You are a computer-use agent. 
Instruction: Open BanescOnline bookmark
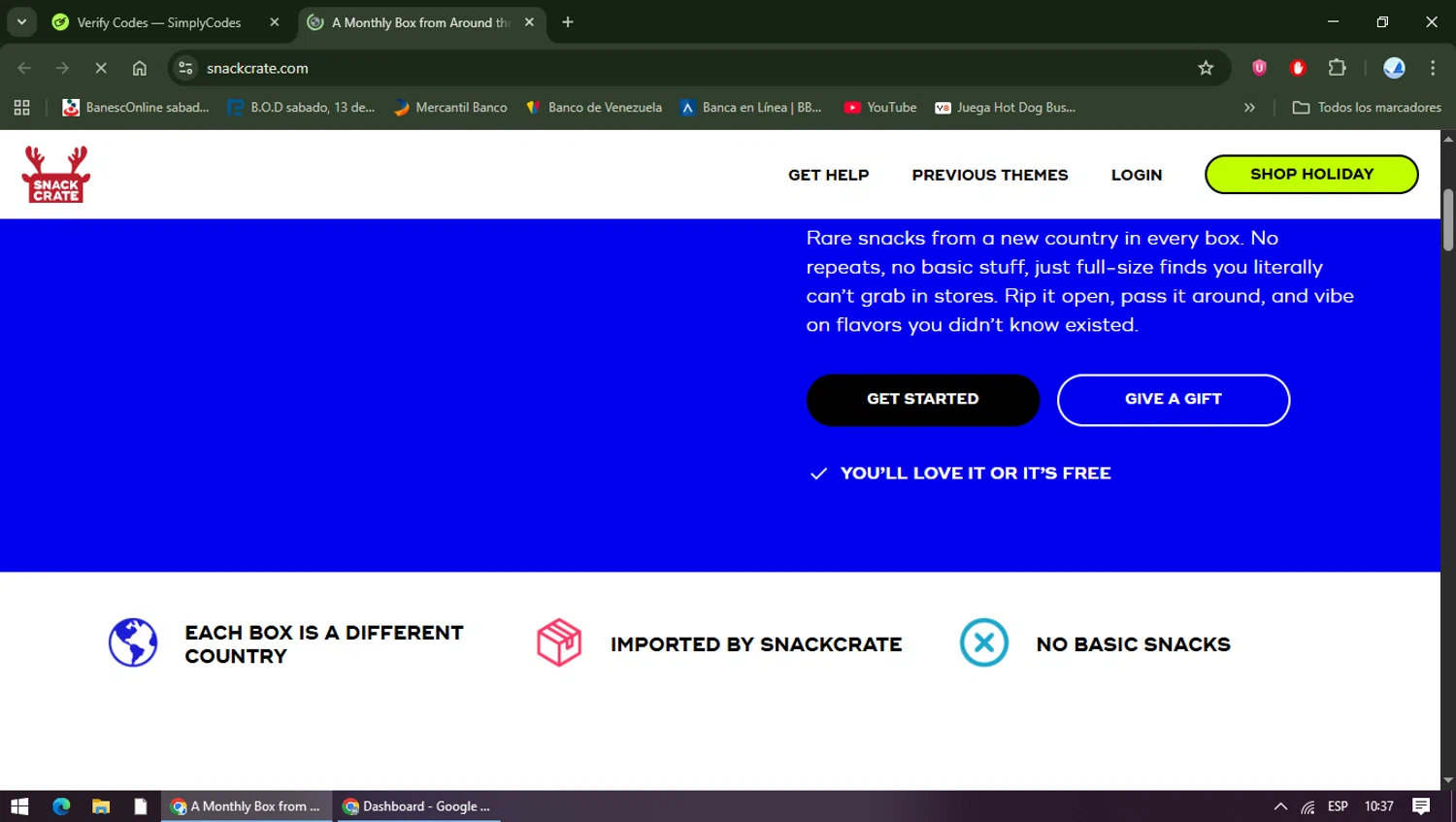tap(136, 108)
